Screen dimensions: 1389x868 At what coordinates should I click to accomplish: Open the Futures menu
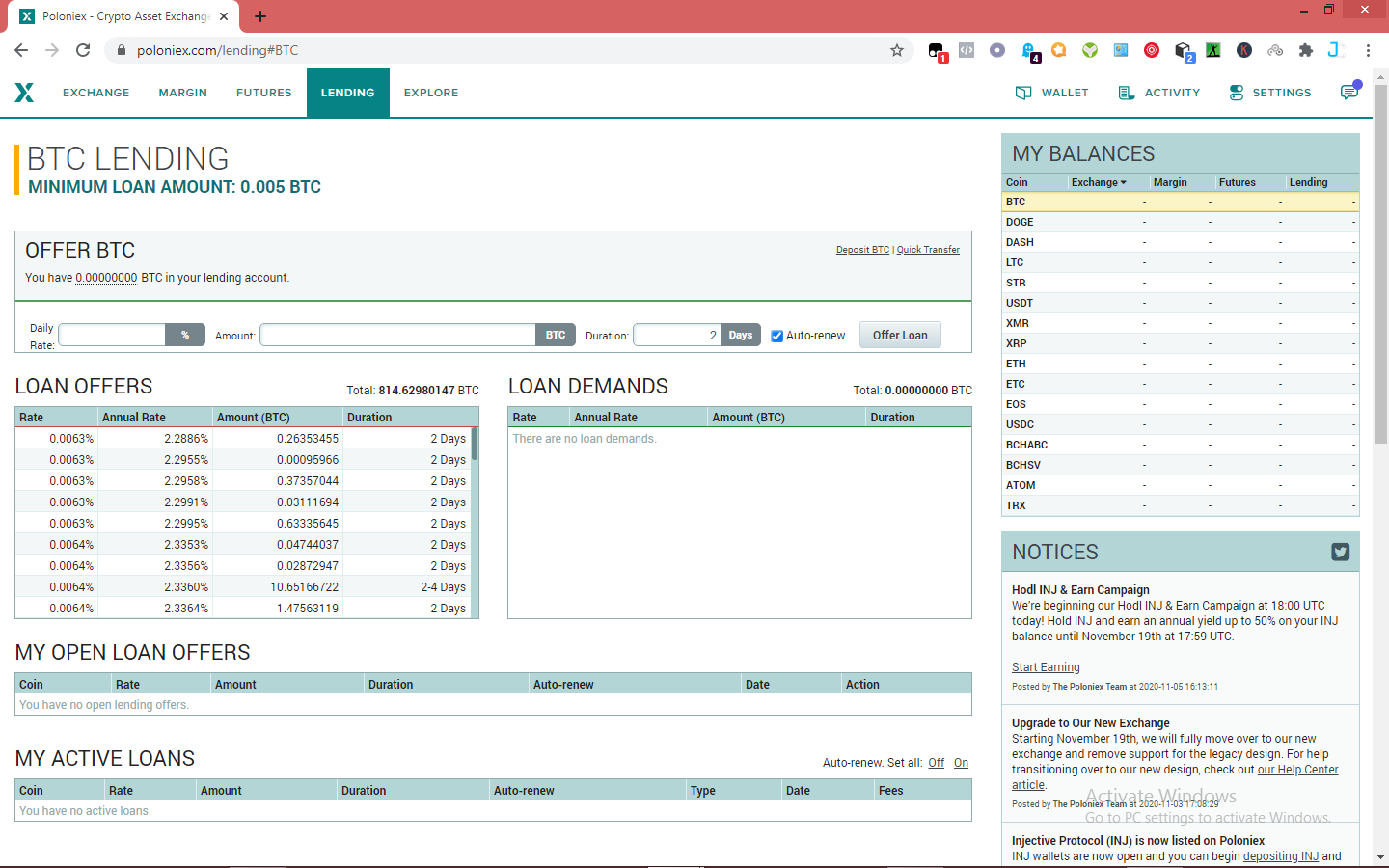pyautogui.click(x=264, y=93)
